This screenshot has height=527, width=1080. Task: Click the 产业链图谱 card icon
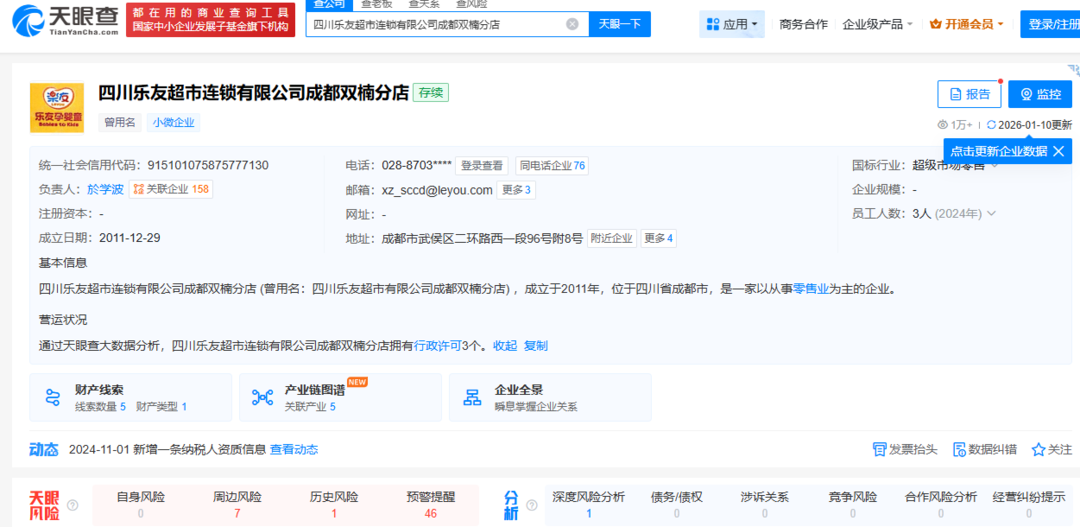[262, 397]
